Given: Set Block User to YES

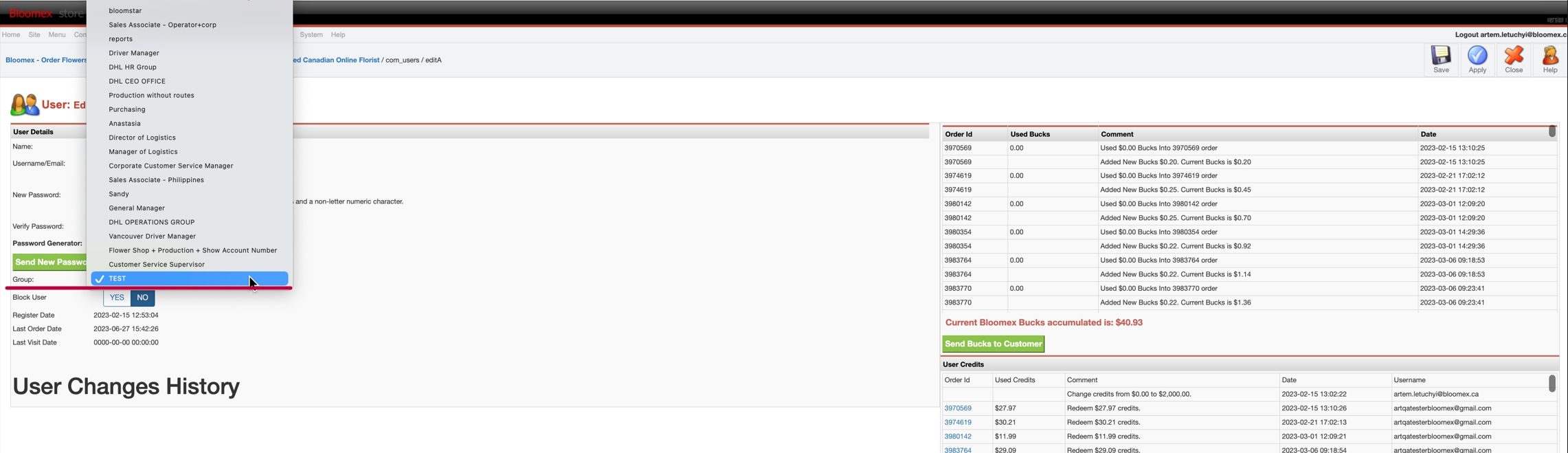Looking at the screenshot, I should [x=117, y=298].
